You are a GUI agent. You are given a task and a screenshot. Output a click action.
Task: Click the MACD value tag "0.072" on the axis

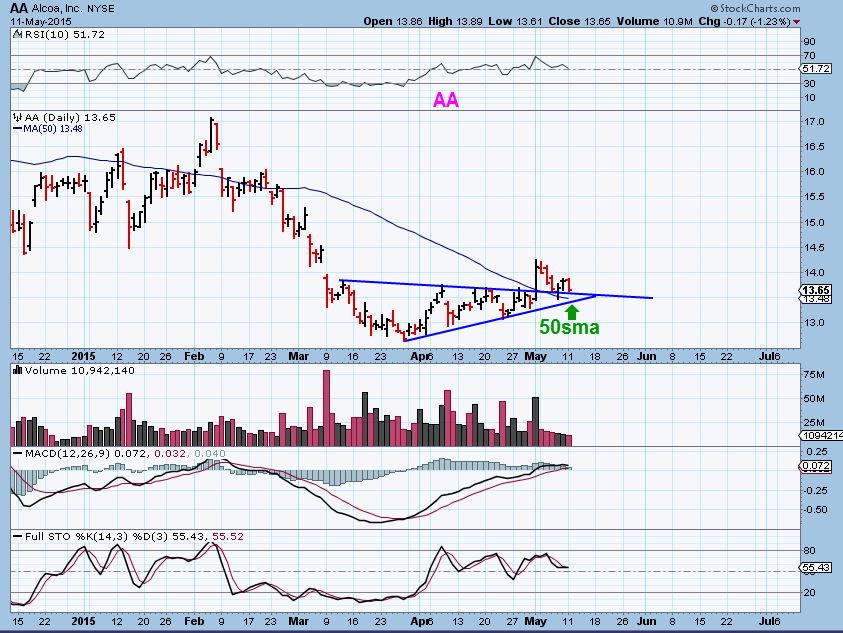[816, 466]
